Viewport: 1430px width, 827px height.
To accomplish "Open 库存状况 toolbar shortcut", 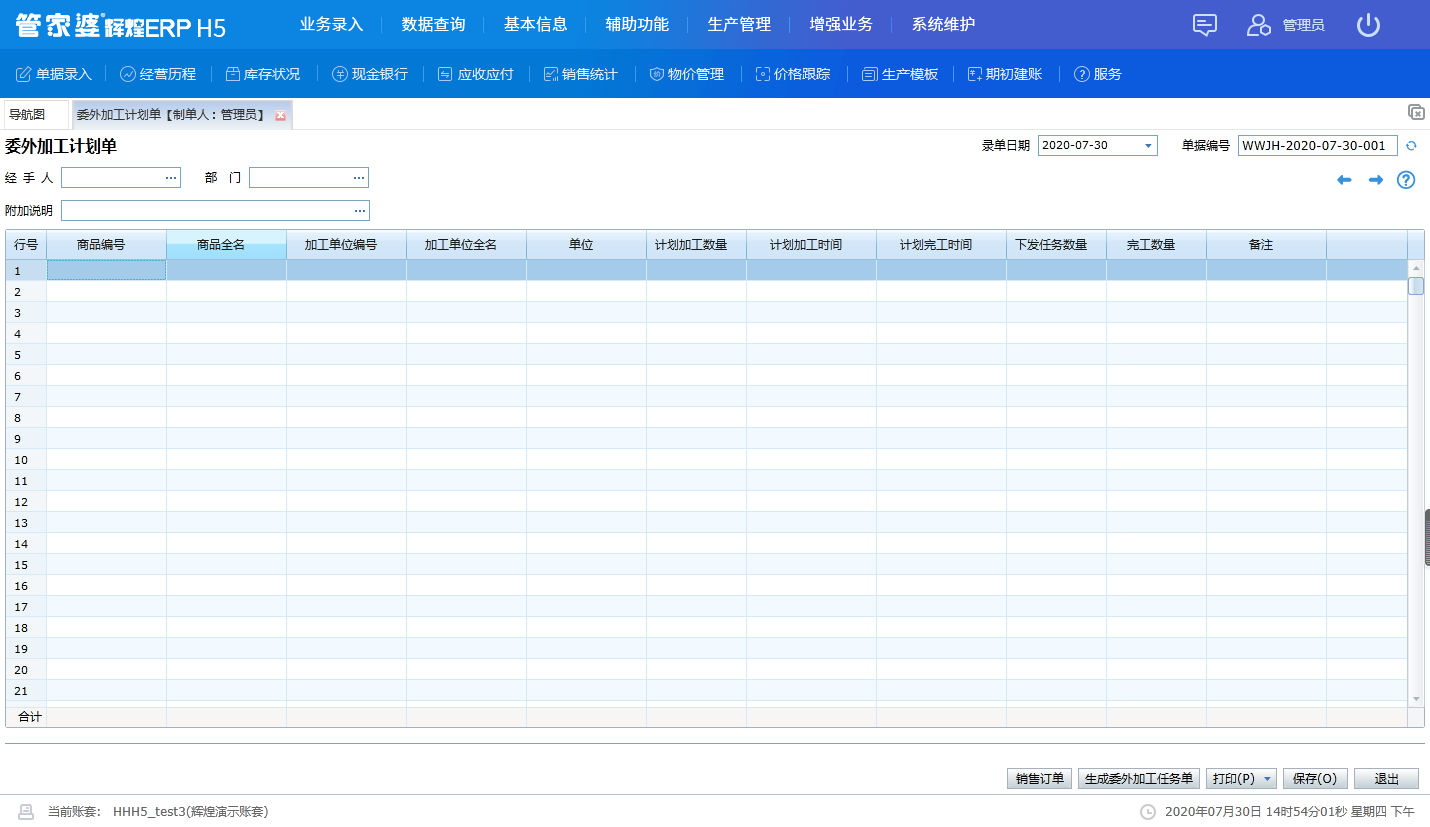I will click(x=262, y=74).
